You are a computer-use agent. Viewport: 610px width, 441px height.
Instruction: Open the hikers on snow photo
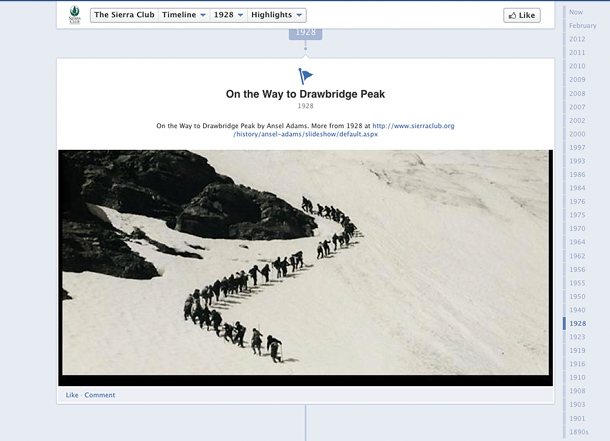[305, 266]
